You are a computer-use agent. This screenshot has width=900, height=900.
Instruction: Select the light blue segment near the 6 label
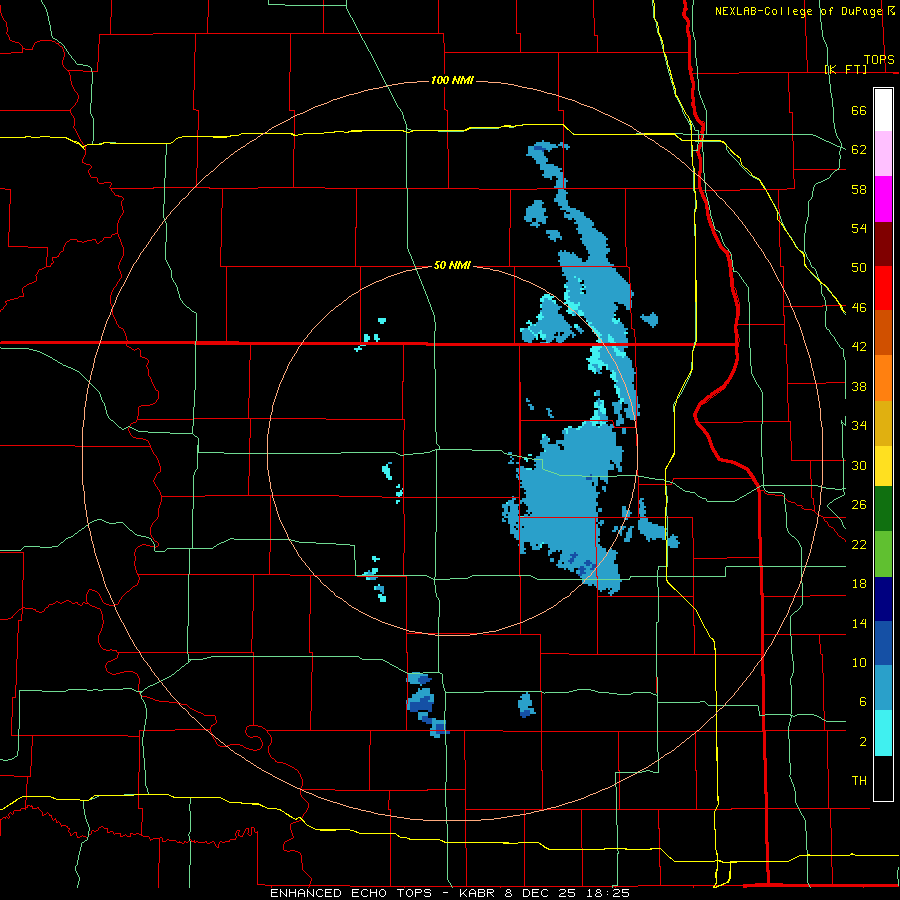pyautogui.click(x=883, y=688)
